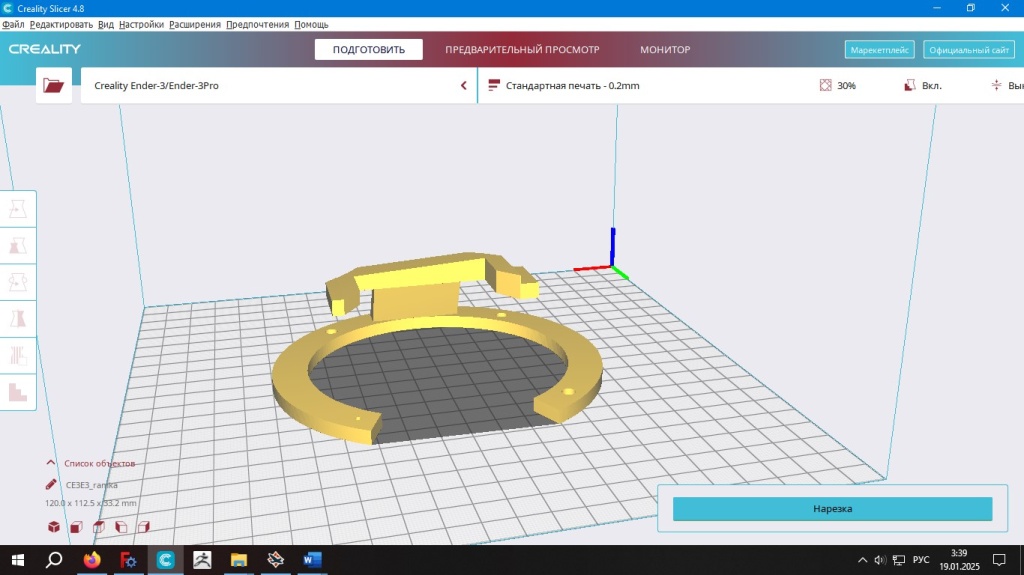Open Стандартная печать - 0.2mm profile dropdown
Image resolution: width=1024 pixels, height=575 pixels.
(572, 85)
